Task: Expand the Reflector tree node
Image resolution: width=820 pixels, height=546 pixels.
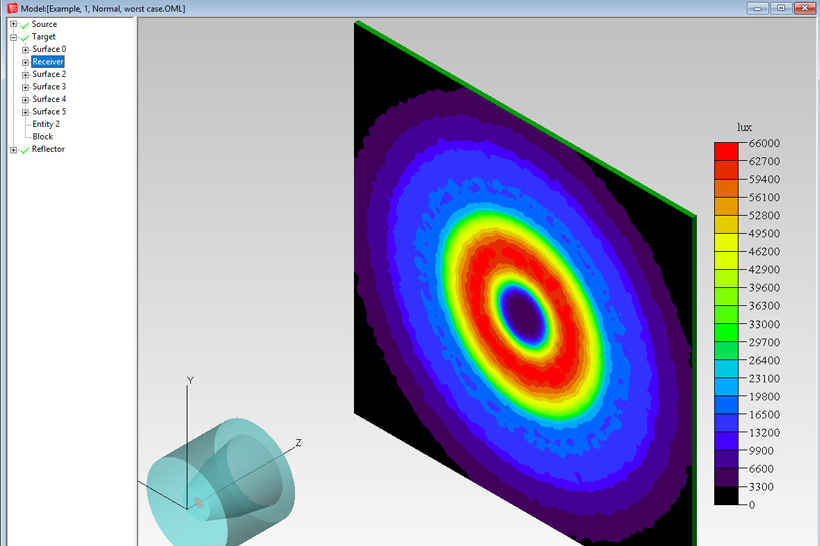Action: tap(13, 150)
